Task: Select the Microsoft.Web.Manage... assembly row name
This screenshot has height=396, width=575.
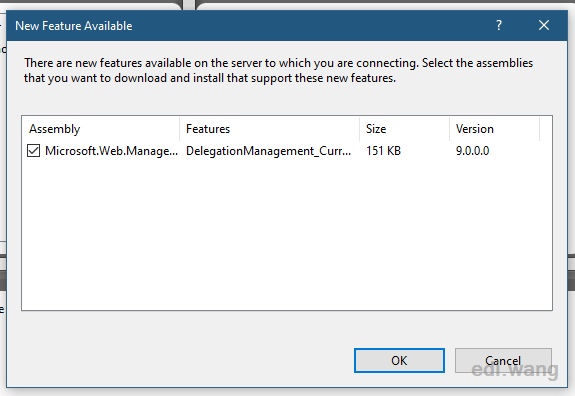Action: 111,151
